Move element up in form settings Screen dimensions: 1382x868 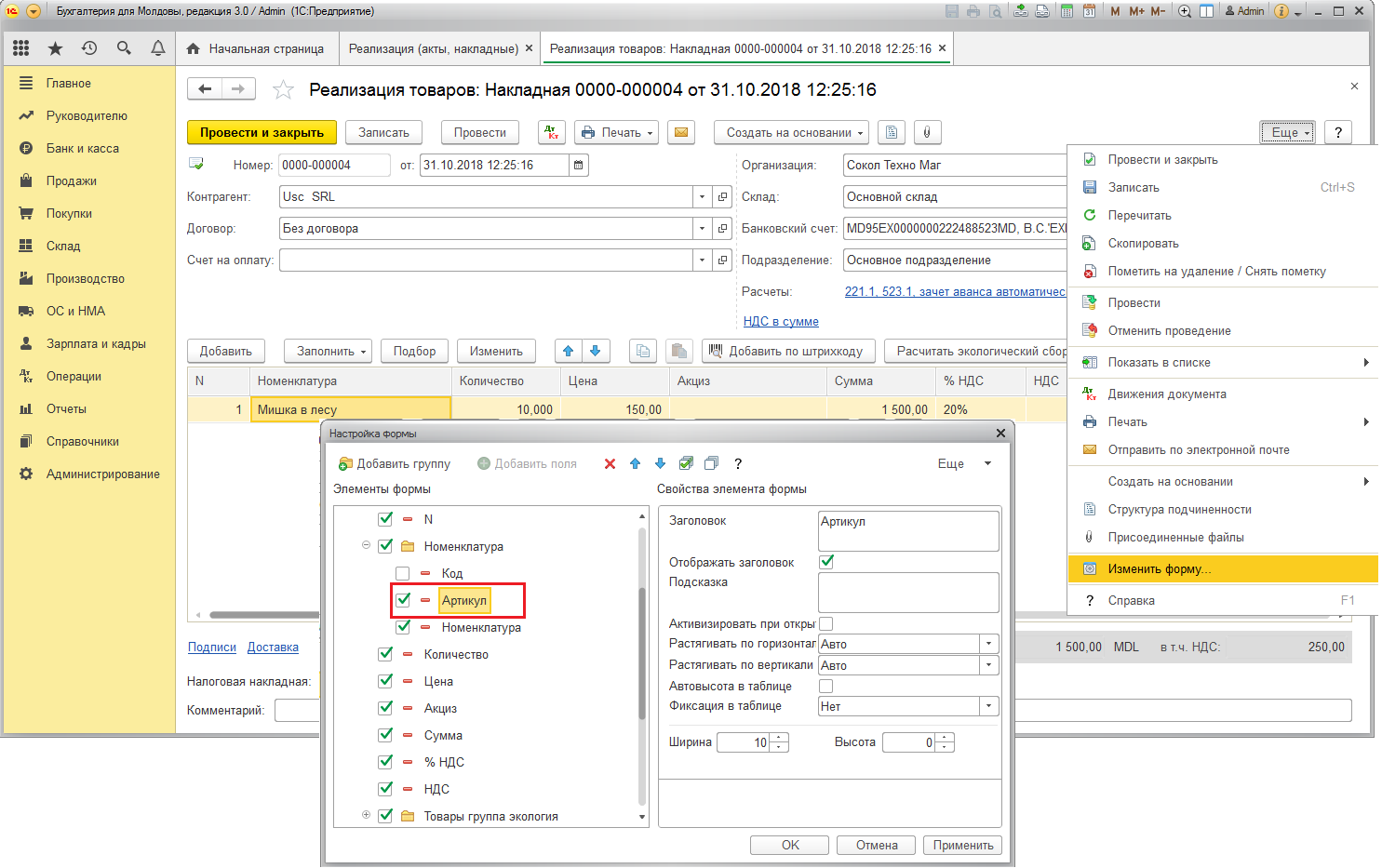636,463
